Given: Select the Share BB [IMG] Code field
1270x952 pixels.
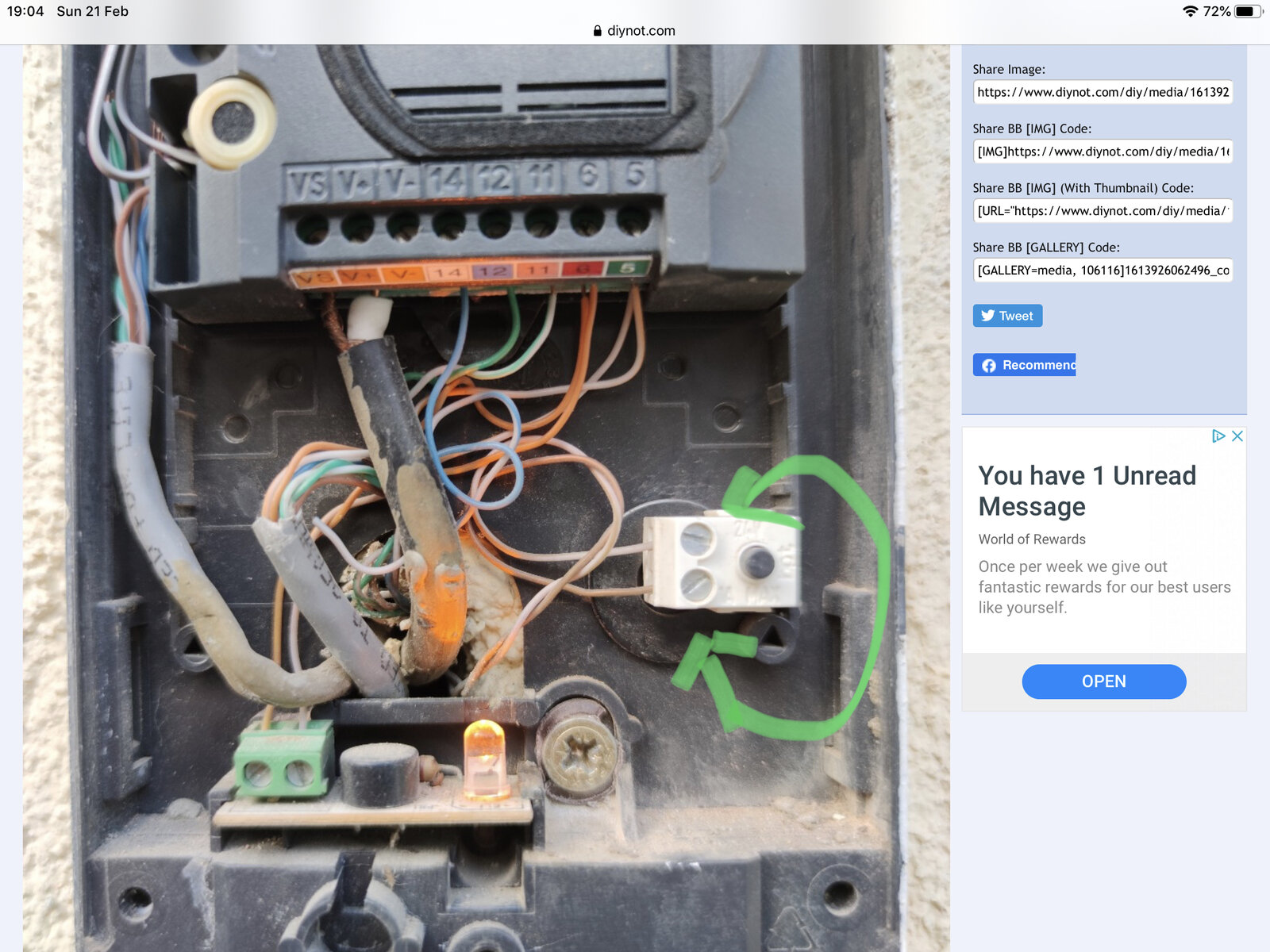Looking at the screenshot, I should tap(1103, 152).
